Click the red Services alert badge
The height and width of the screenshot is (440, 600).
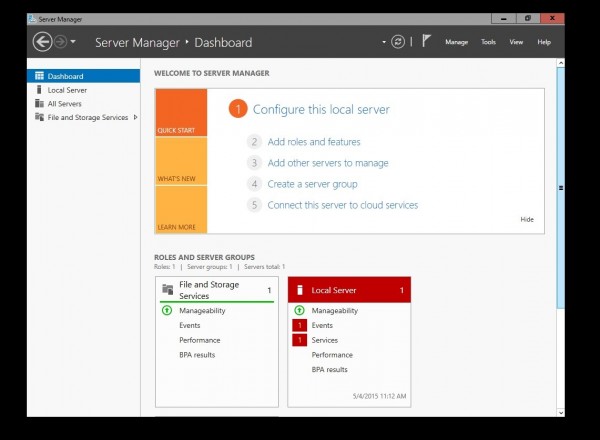click(x=298, y=340)
